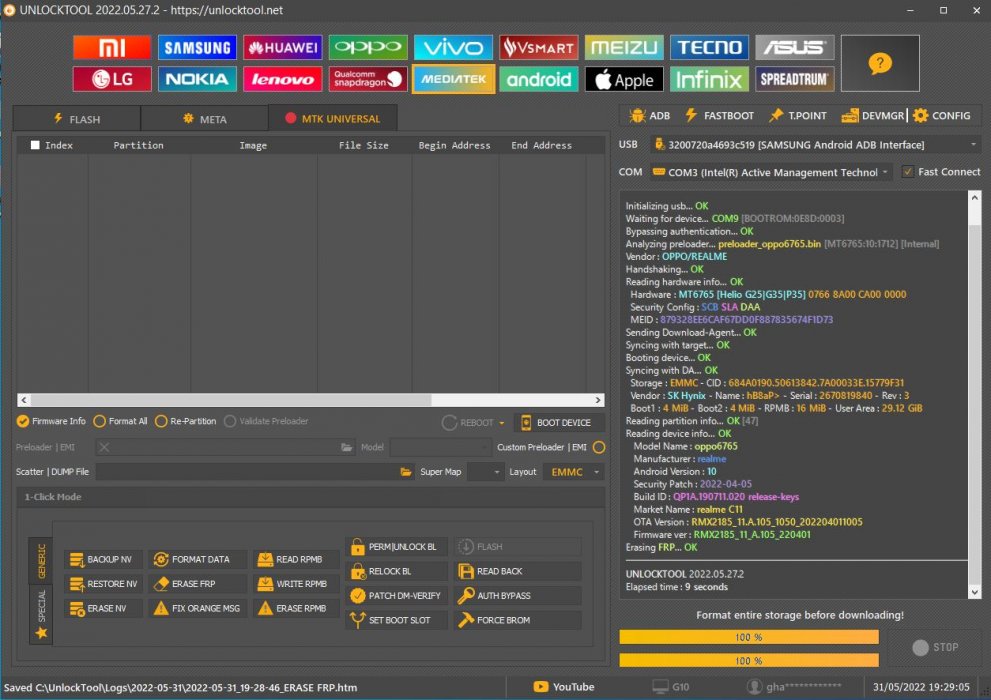Select the Xiaomi MI brand logo

tap(112, 47)
